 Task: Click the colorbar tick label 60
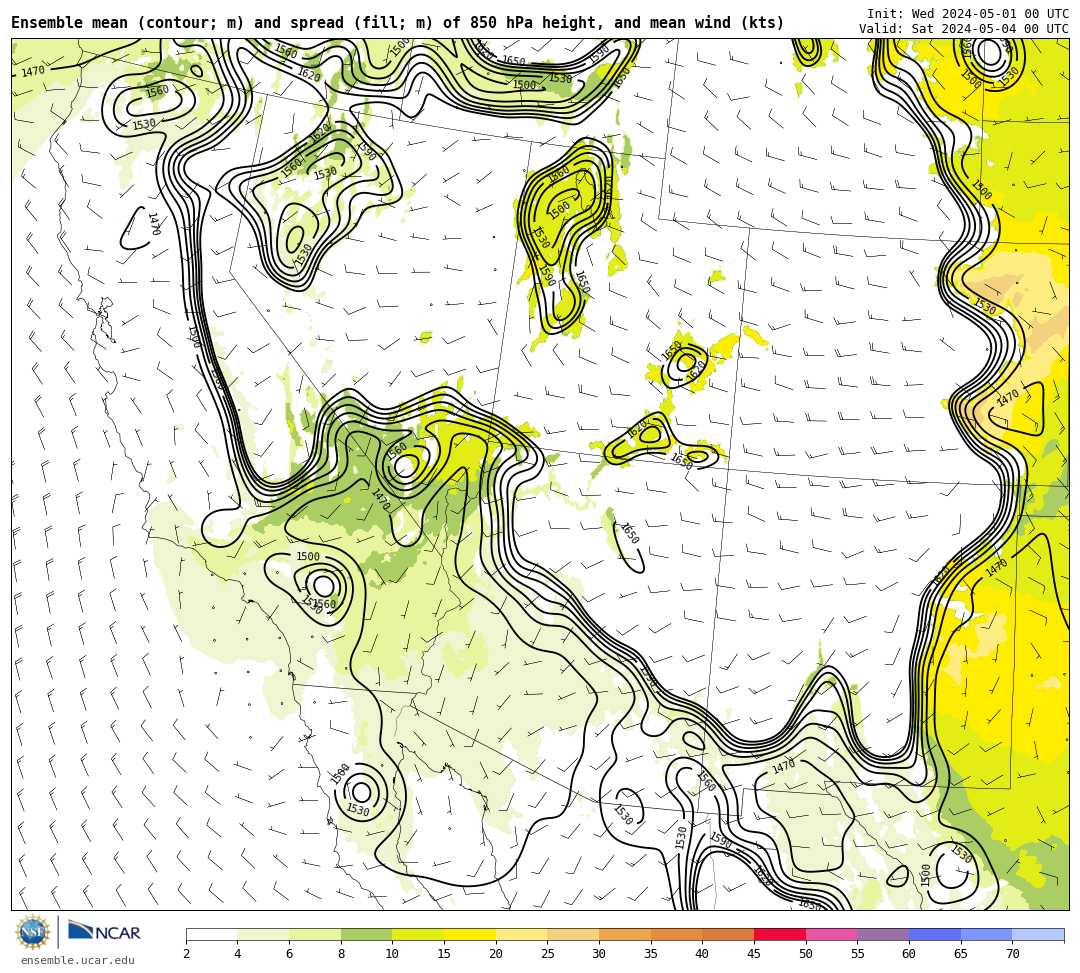[x=909, y=954]
